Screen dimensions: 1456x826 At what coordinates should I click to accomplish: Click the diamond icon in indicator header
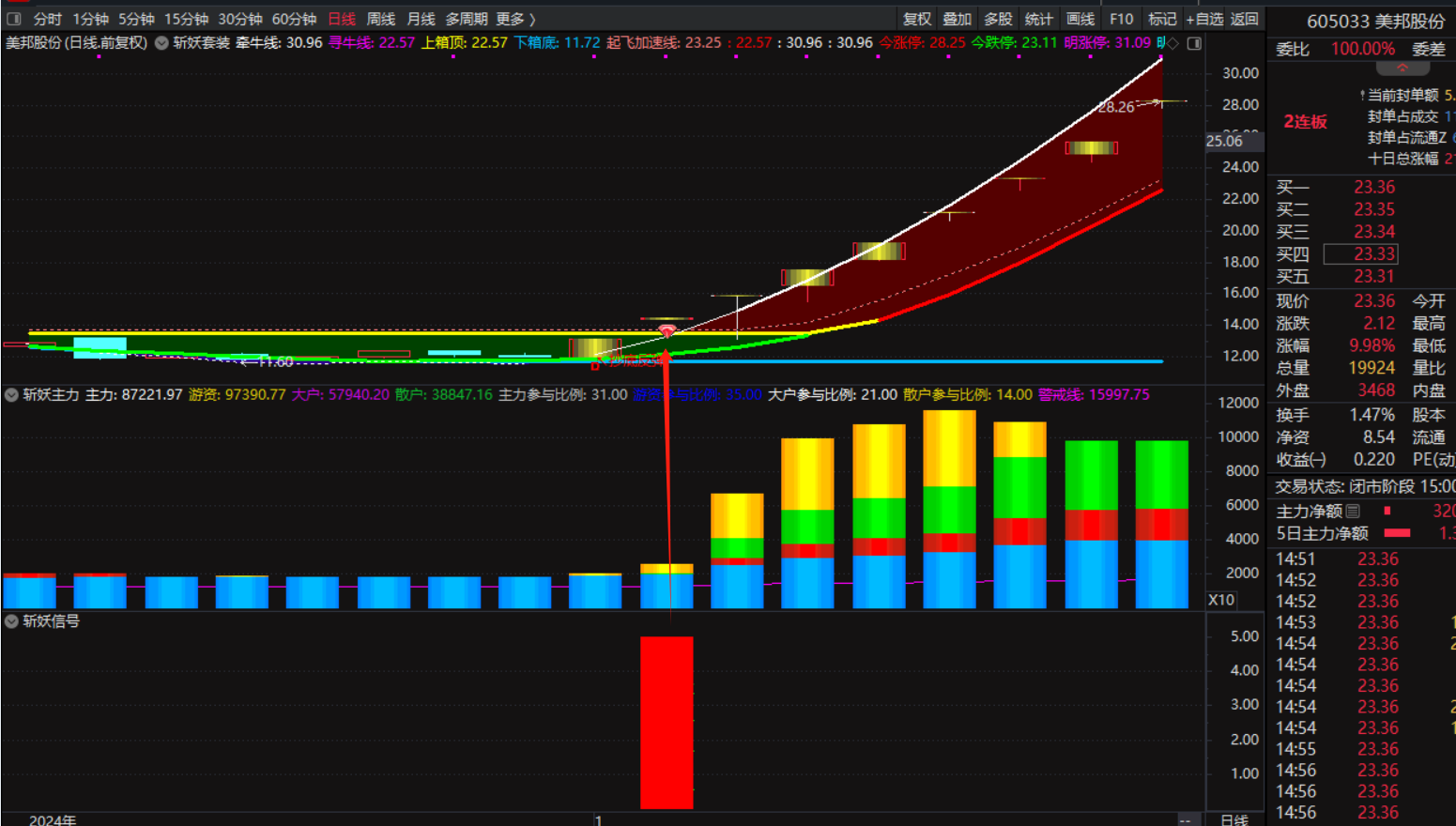(x=1172, y=43)
